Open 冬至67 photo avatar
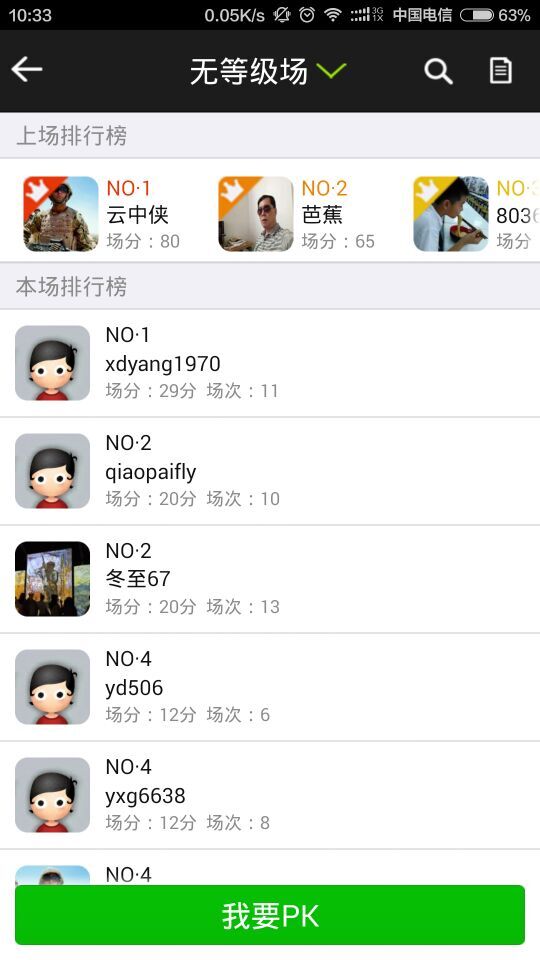This screenshot has height=960, width=540. pos(53,579)
